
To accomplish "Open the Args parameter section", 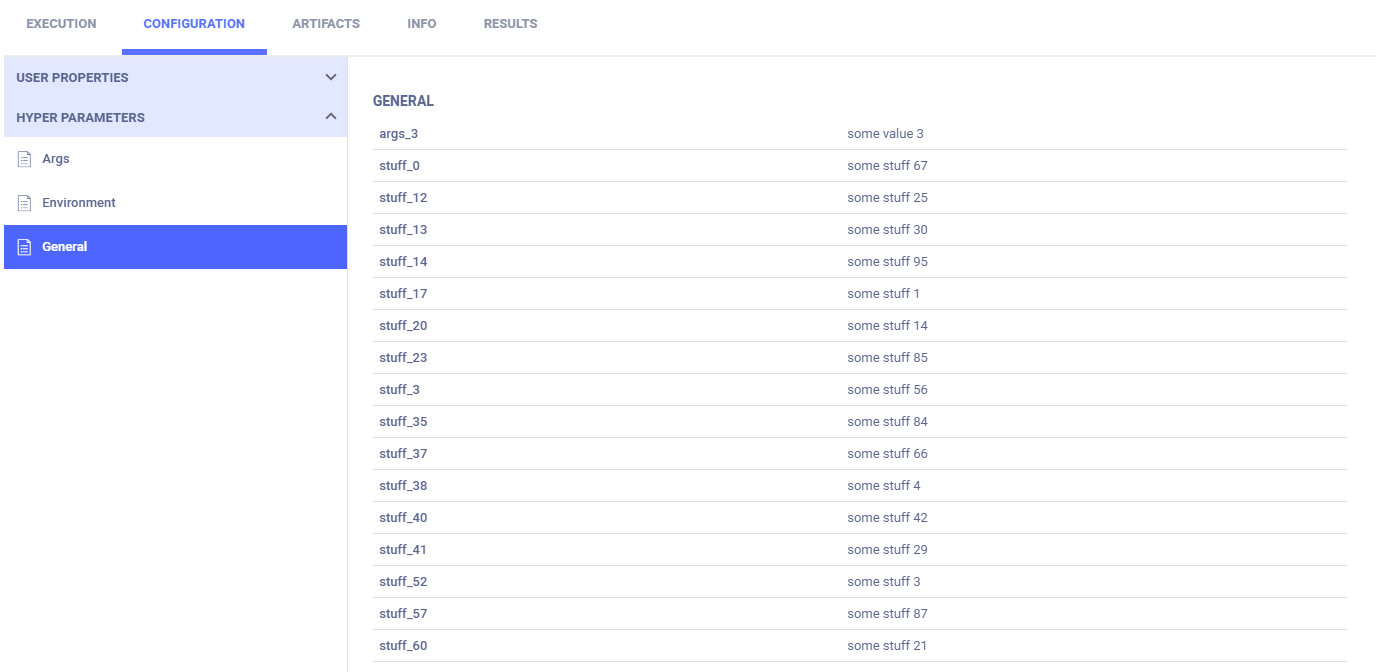I will (56, 159).
